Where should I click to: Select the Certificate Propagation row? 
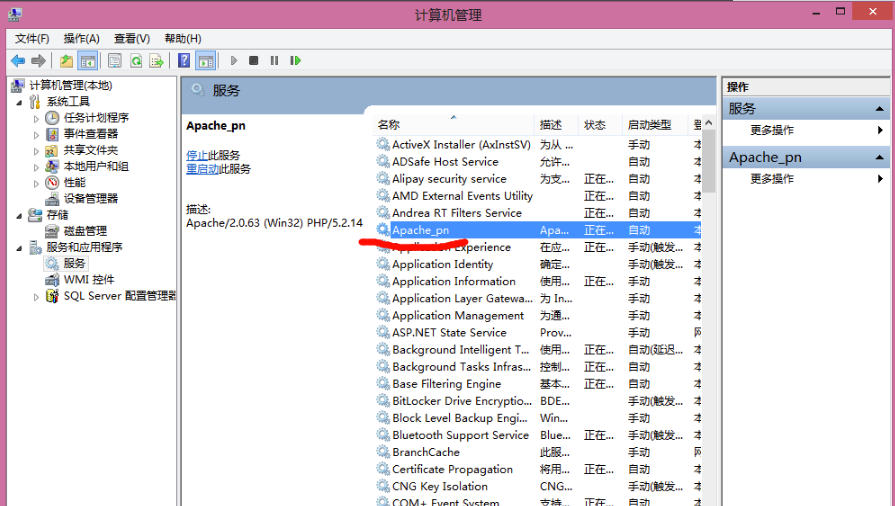point(538,469)
